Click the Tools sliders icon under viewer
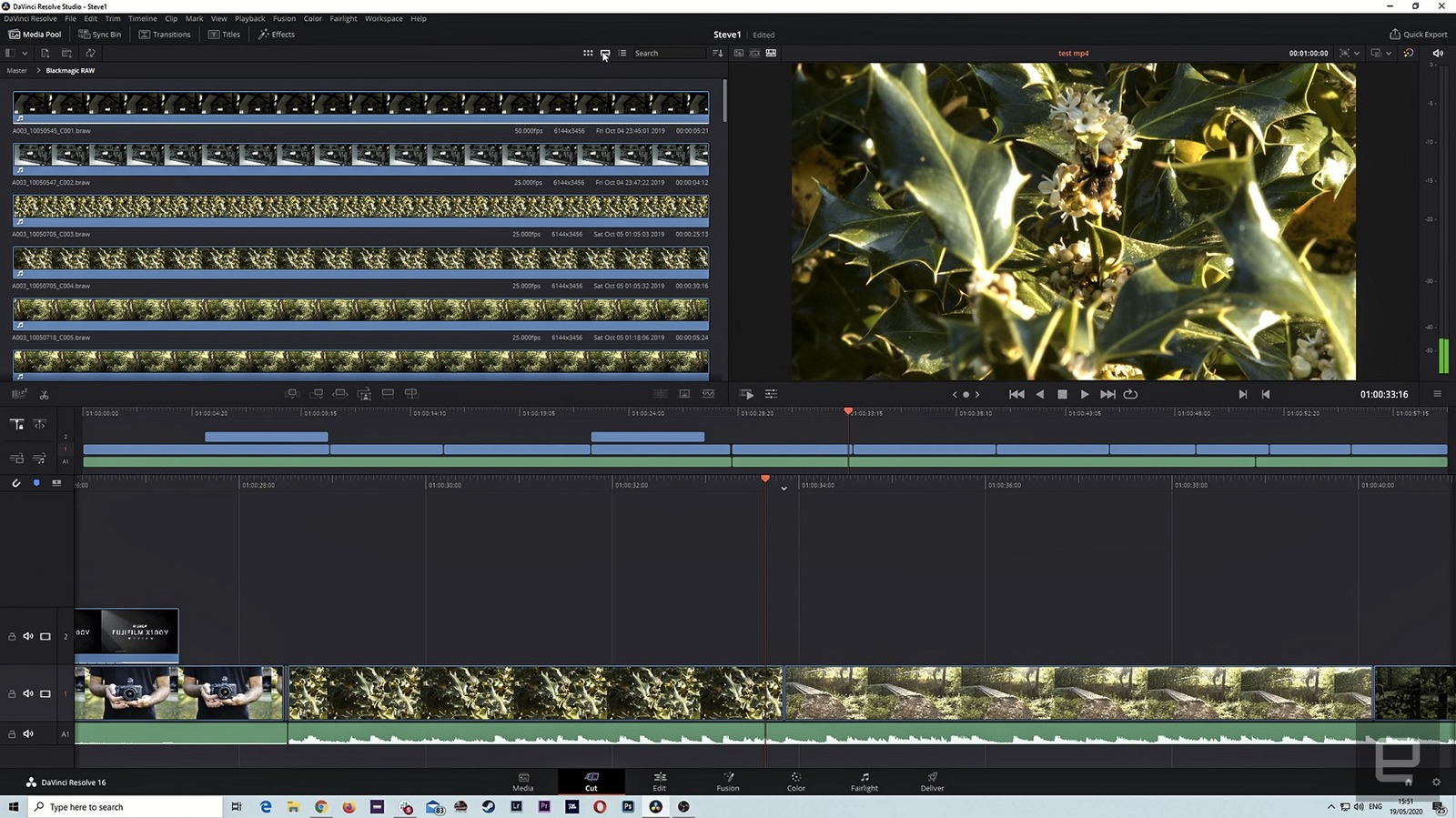The image size is (1456, 818). click(771, 394)
